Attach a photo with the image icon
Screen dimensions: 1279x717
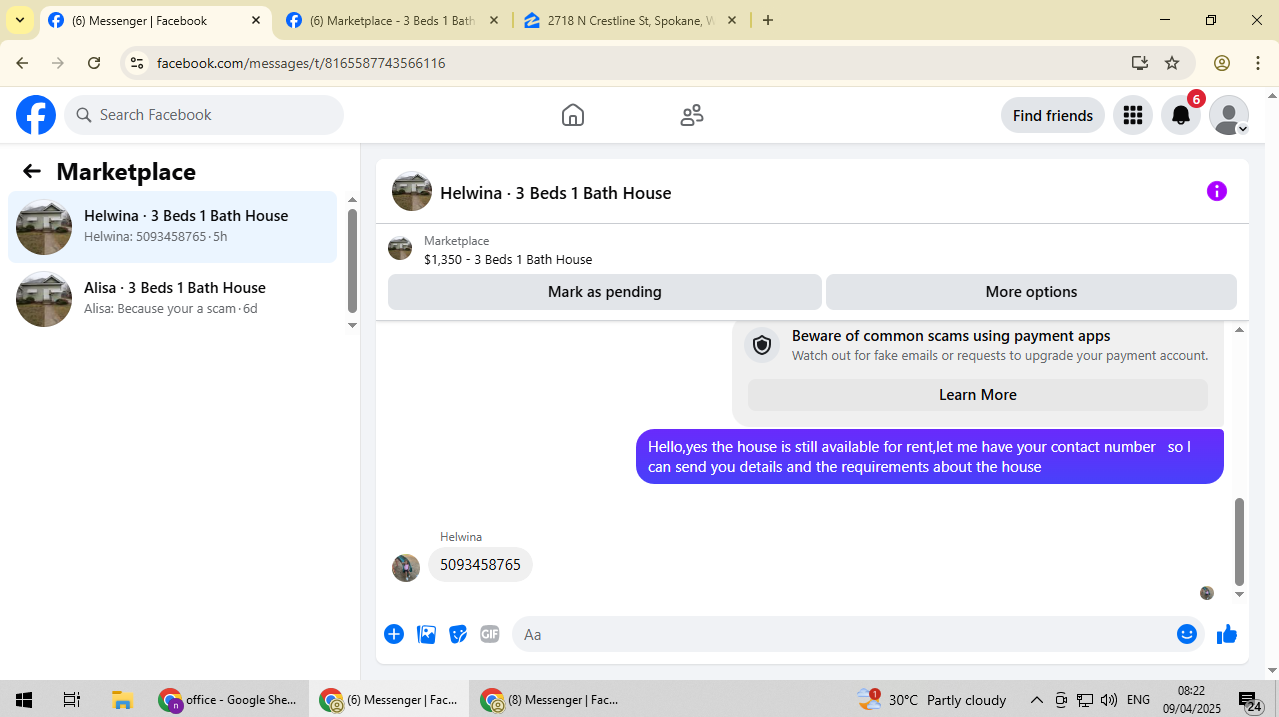pyautogui.click(x=426, y=634)
